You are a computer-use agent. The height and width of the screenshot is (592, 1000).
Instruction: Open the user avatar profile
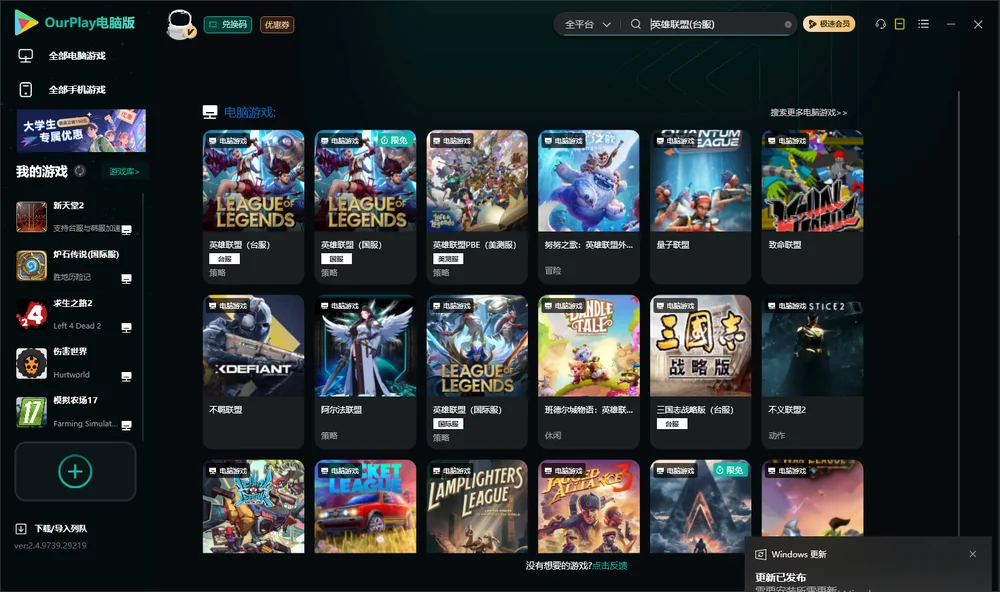click(x=180, y=24)
